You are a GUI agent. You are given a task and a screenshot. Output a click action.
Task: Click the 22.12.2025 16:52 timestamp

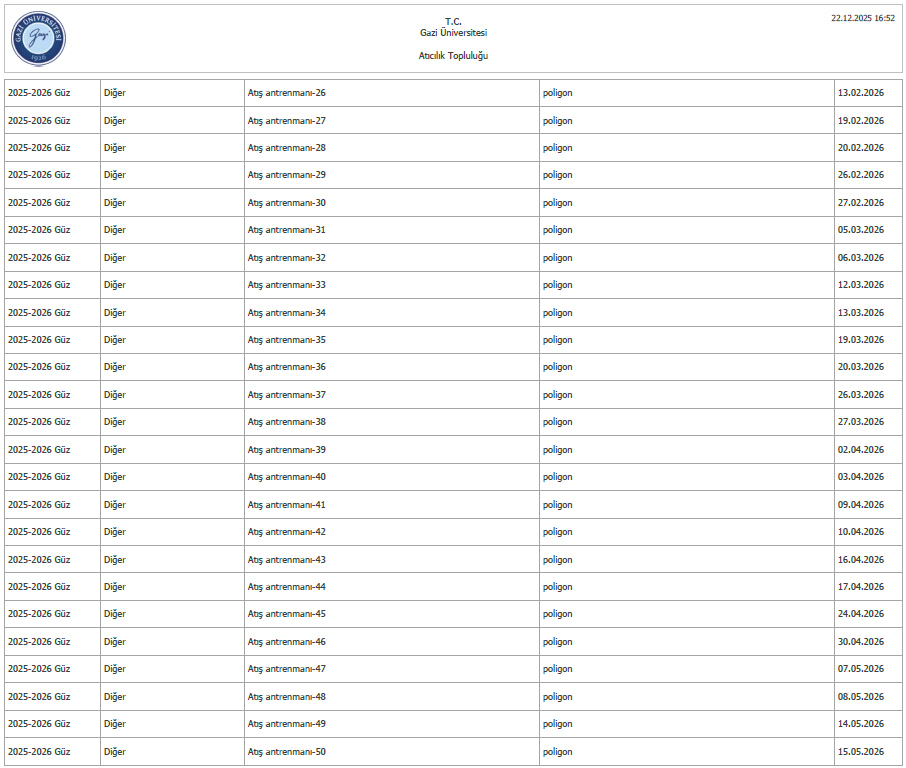tap(863, 18)
